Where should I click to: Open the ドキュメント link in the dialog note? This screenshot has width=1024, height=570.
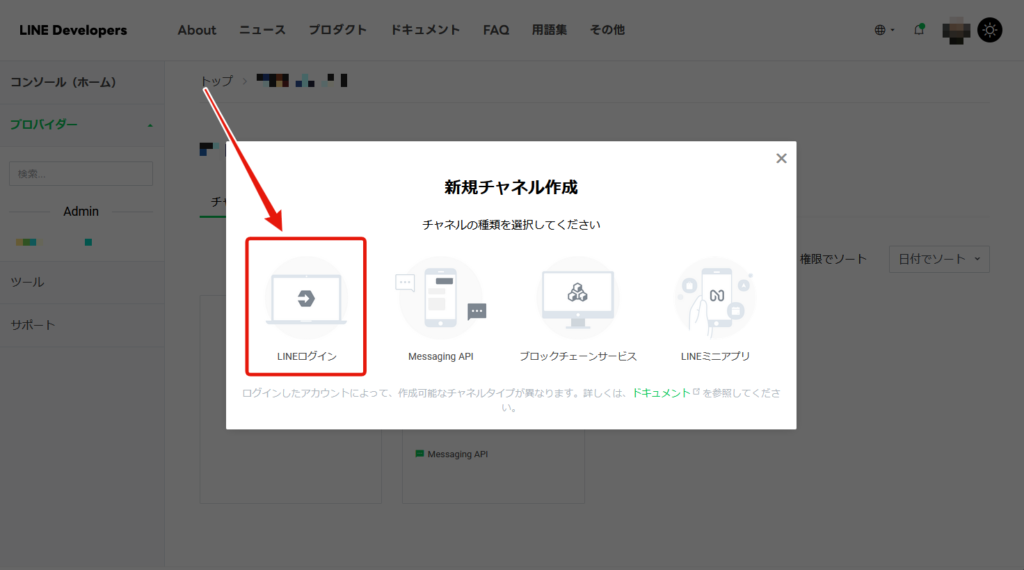click(x=661, y=393)
